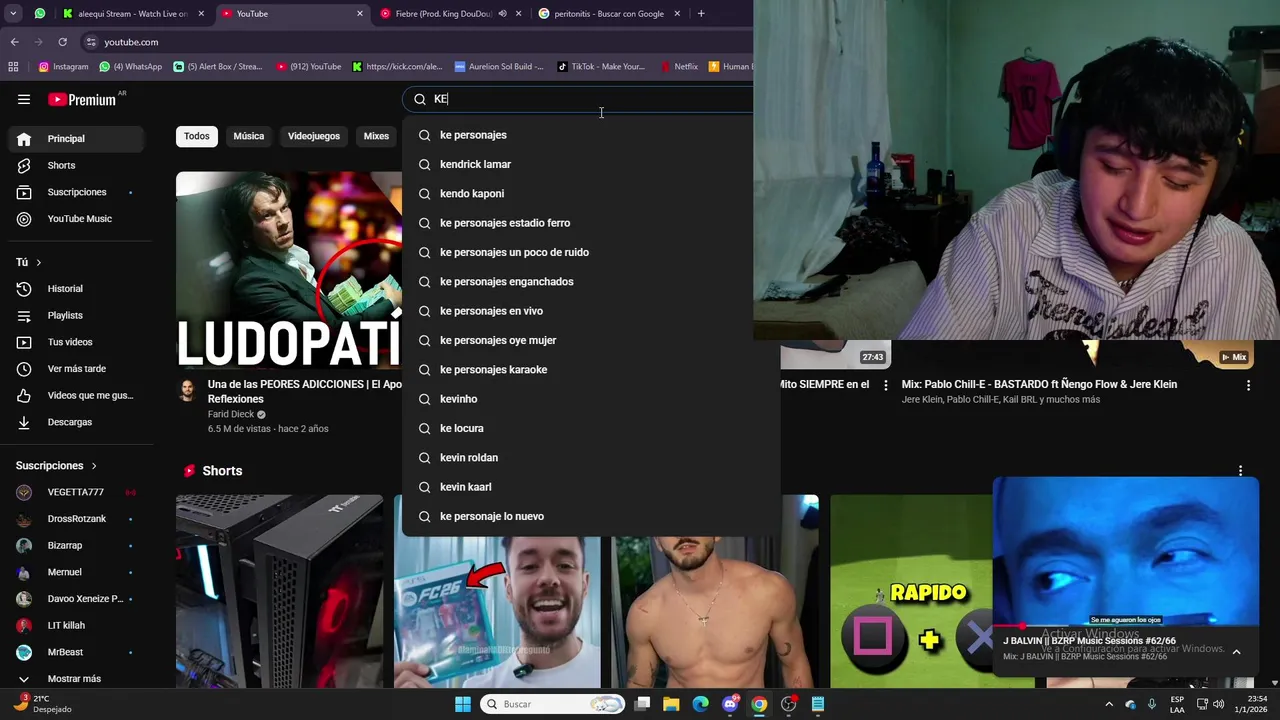Open Farid Dieck channel link

click(231, 414)
